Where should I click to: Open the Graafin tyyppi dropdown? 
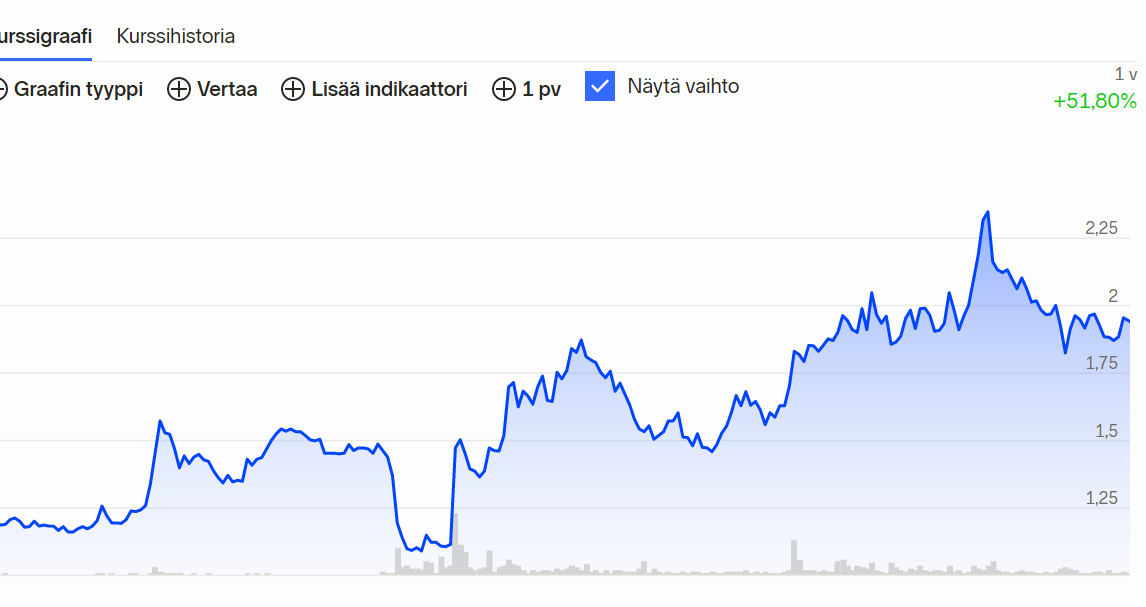click(72, 89)
